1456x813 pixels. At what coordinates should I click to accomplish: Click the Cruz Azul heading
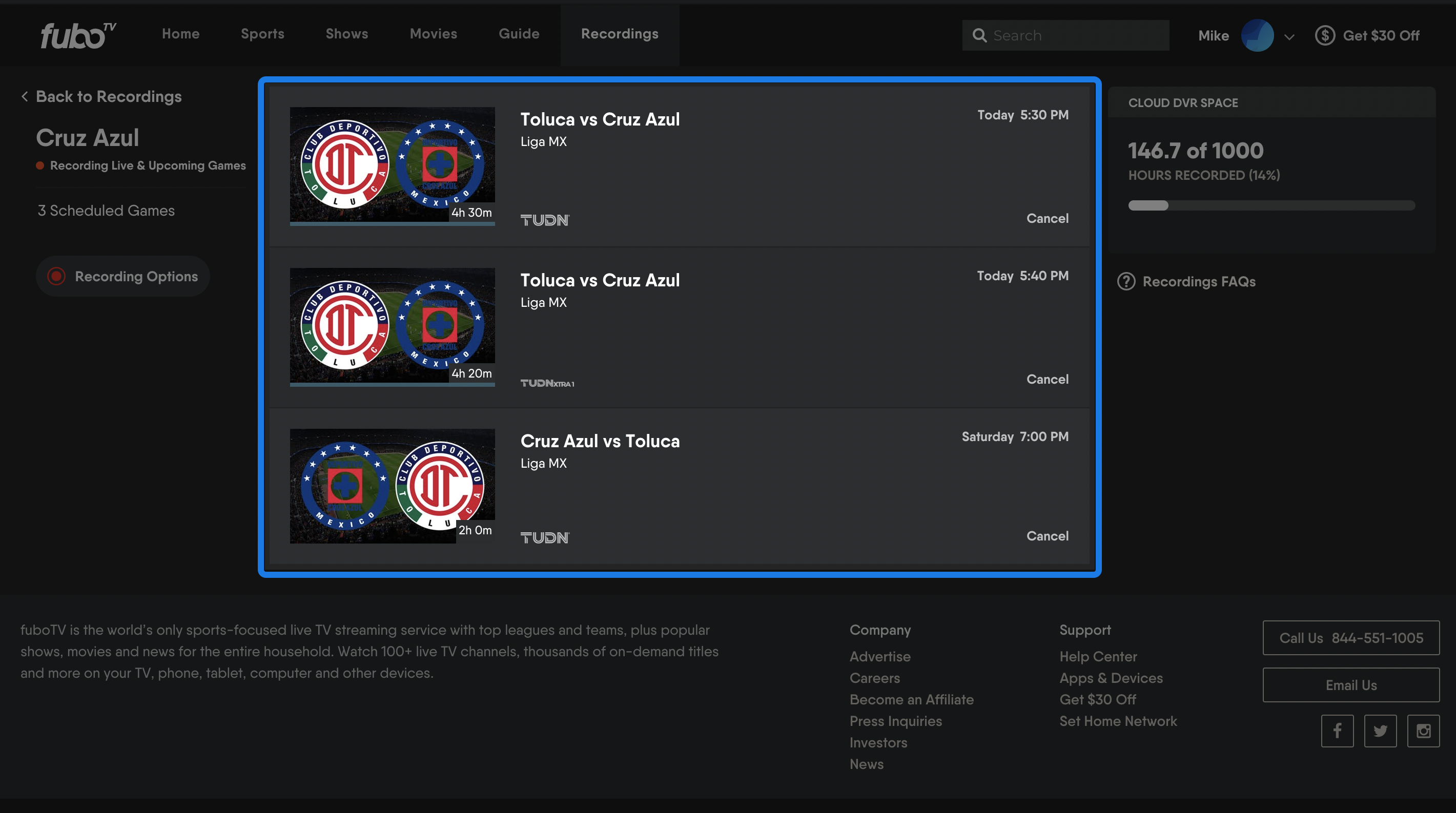[x=88, y=138]
